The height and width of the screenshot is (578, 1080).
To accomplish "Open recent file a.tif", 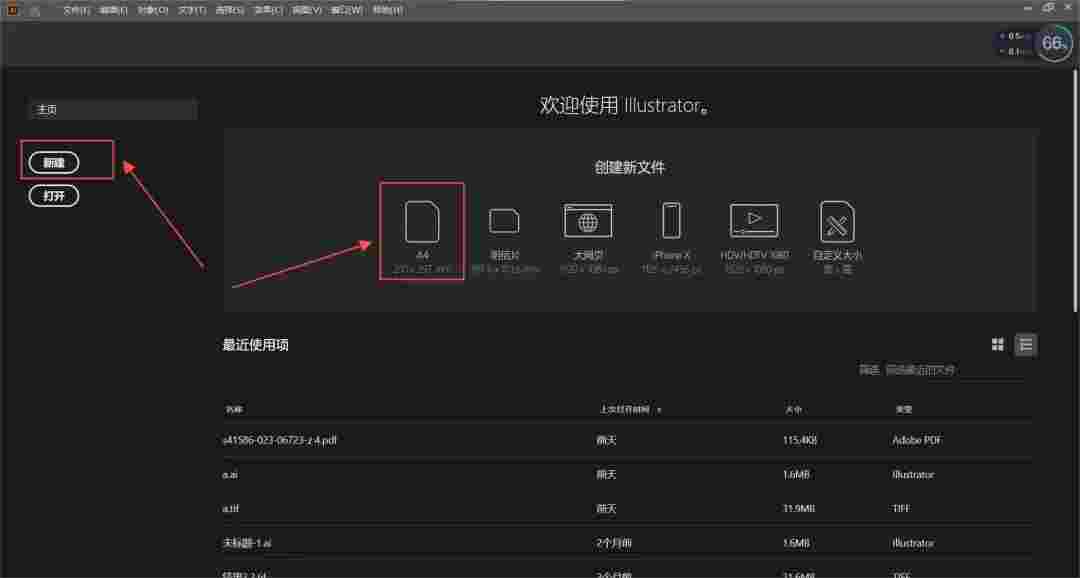I will (230, 508).
